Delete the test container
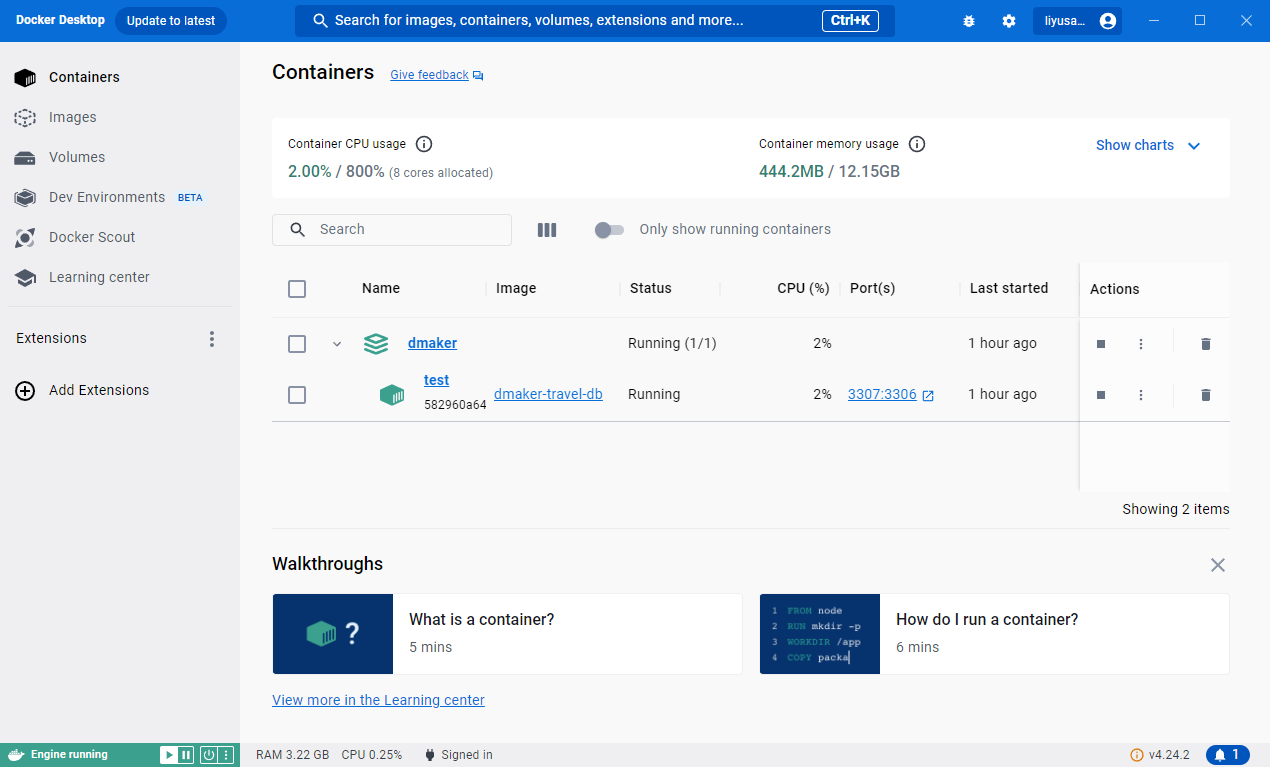1270x767 pixels. (x=1206, y=395)
